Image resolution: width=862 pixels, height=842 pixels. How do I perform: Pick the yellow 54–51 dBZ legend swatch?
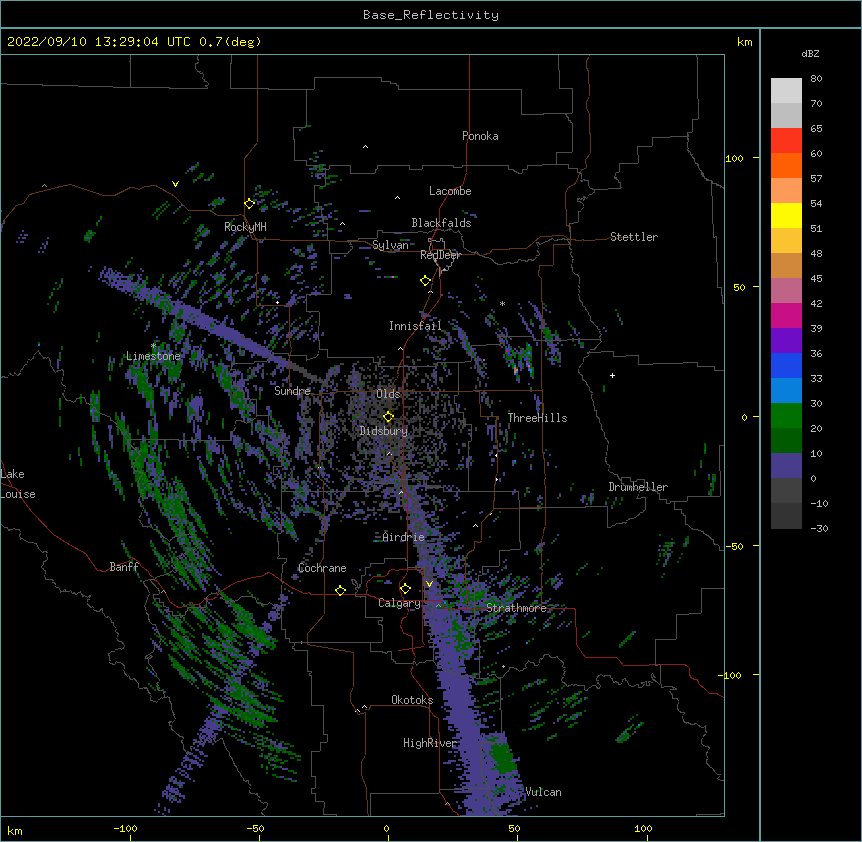pos(786,215)
